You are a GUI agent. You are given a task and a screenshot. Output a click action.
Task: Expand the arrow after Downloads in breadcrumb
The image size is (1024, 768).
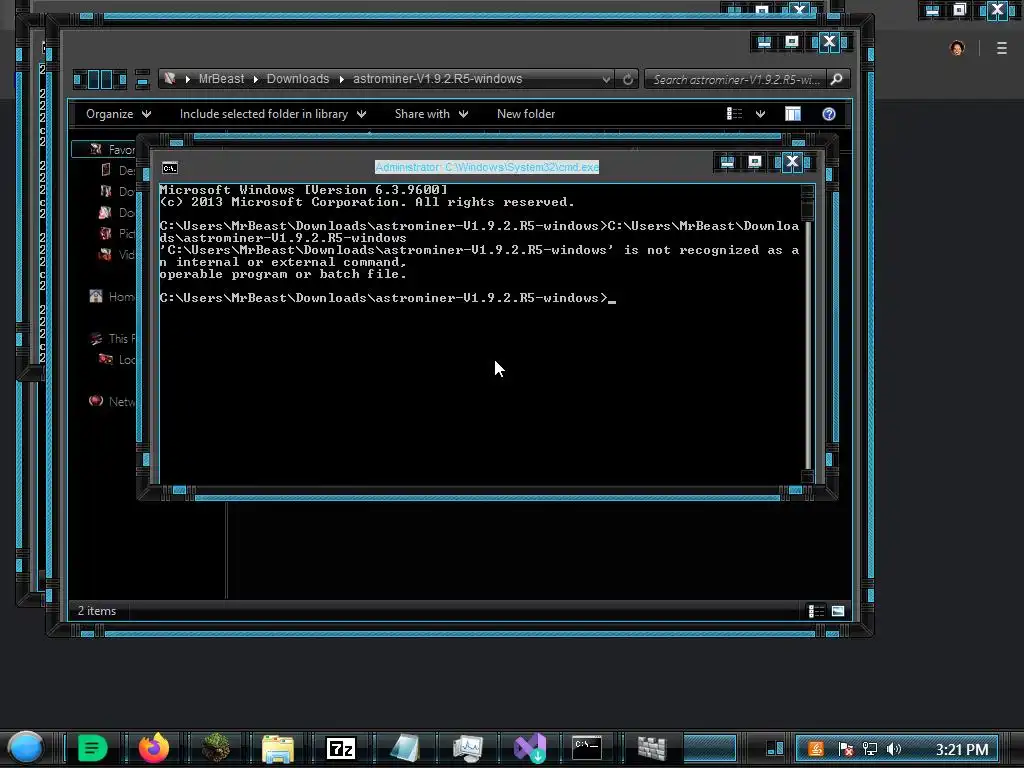point(342,79)
